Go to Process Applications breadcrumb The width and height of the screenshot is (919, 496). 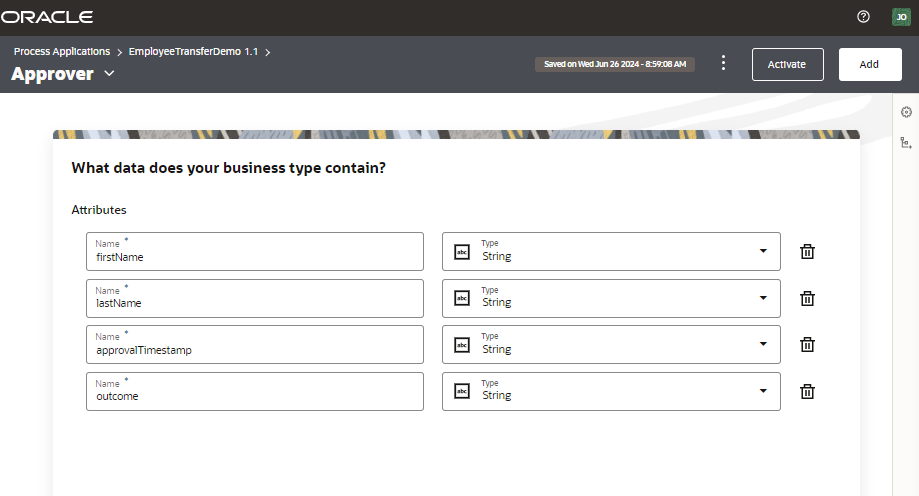(x=61, y=51)
